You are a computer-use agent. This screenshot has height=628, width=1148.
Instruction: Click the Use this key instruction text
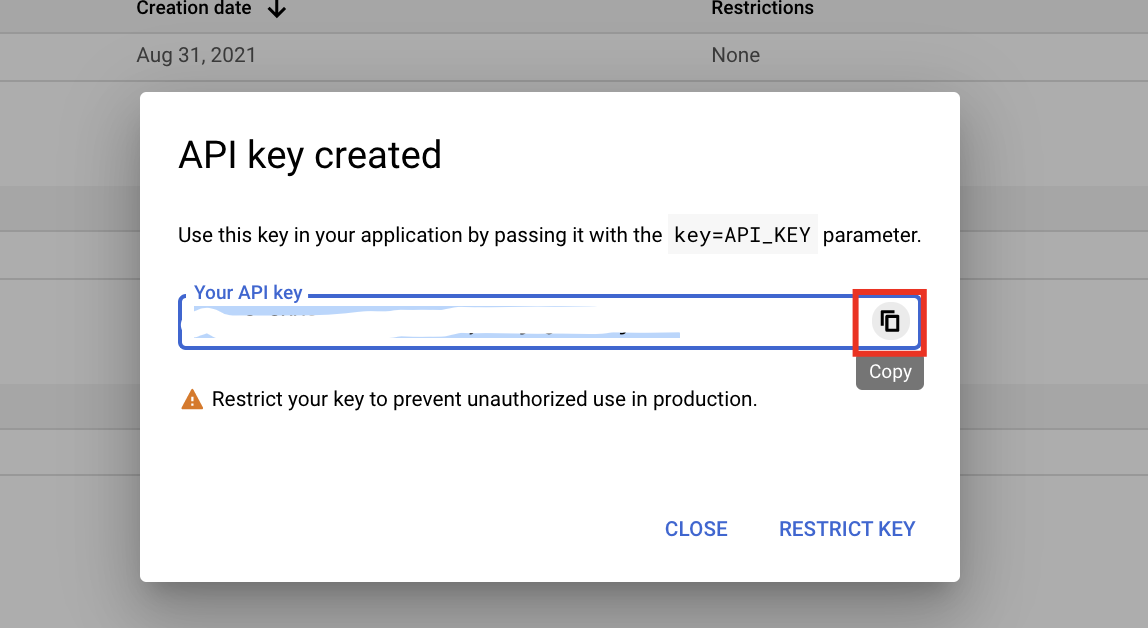(x=420, y=236)
